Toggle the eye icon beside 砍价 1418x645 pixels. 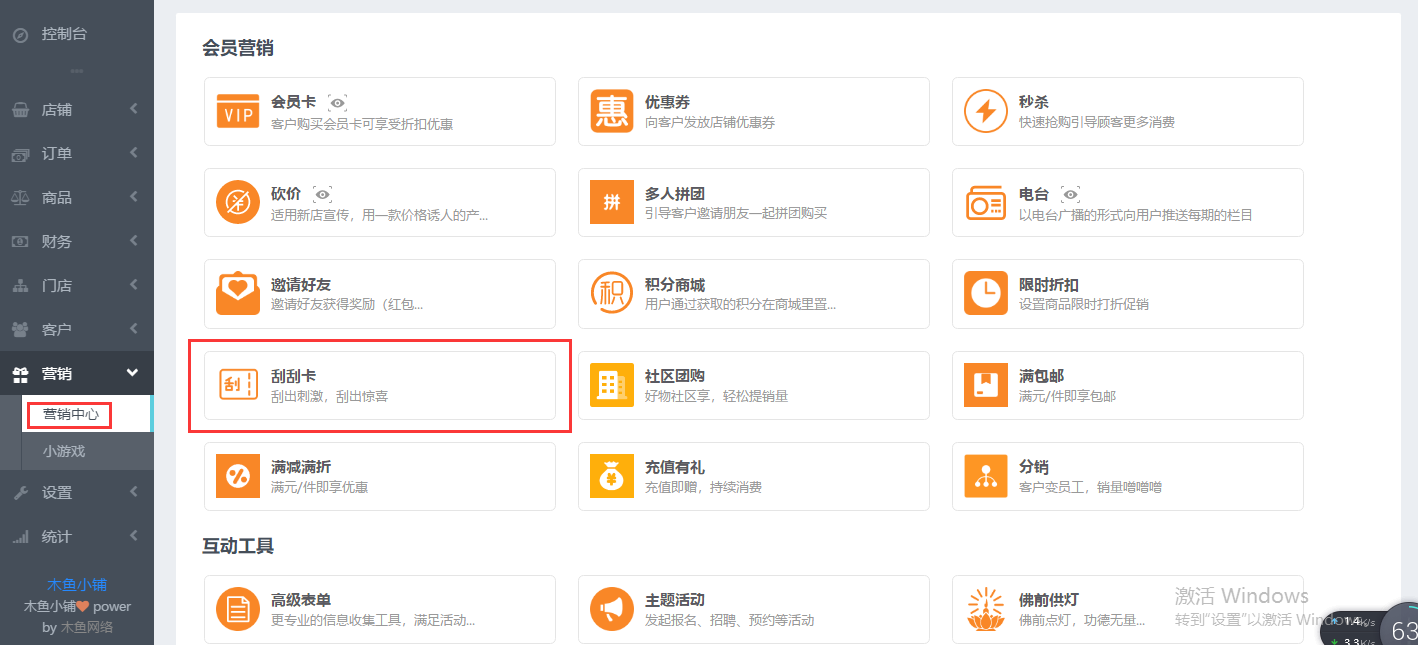322,194
